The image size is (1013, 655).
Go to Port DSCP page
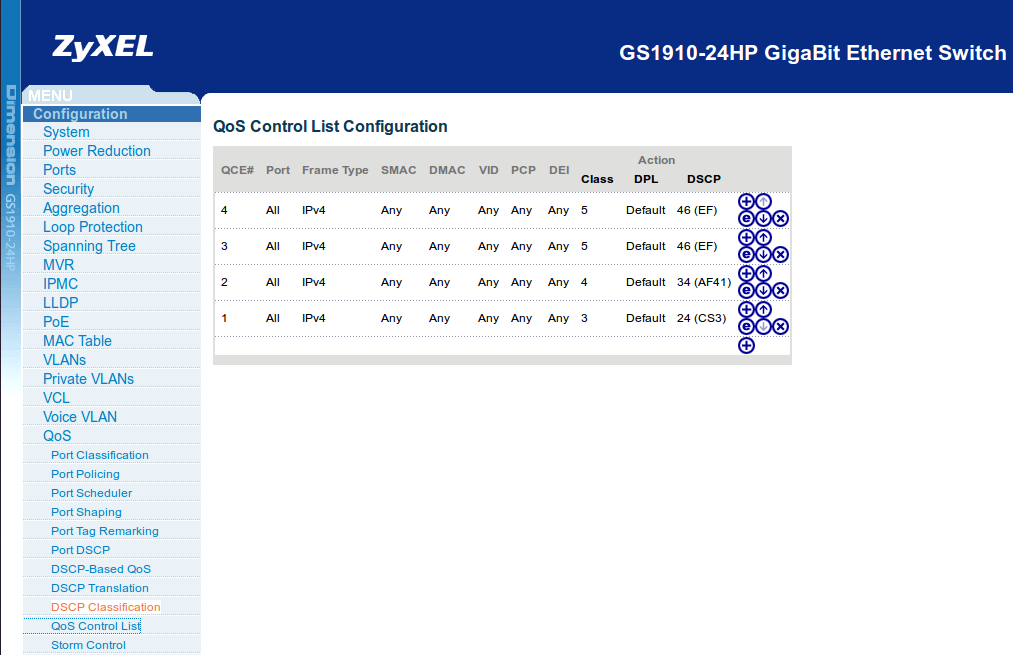[x=80, y=550]
